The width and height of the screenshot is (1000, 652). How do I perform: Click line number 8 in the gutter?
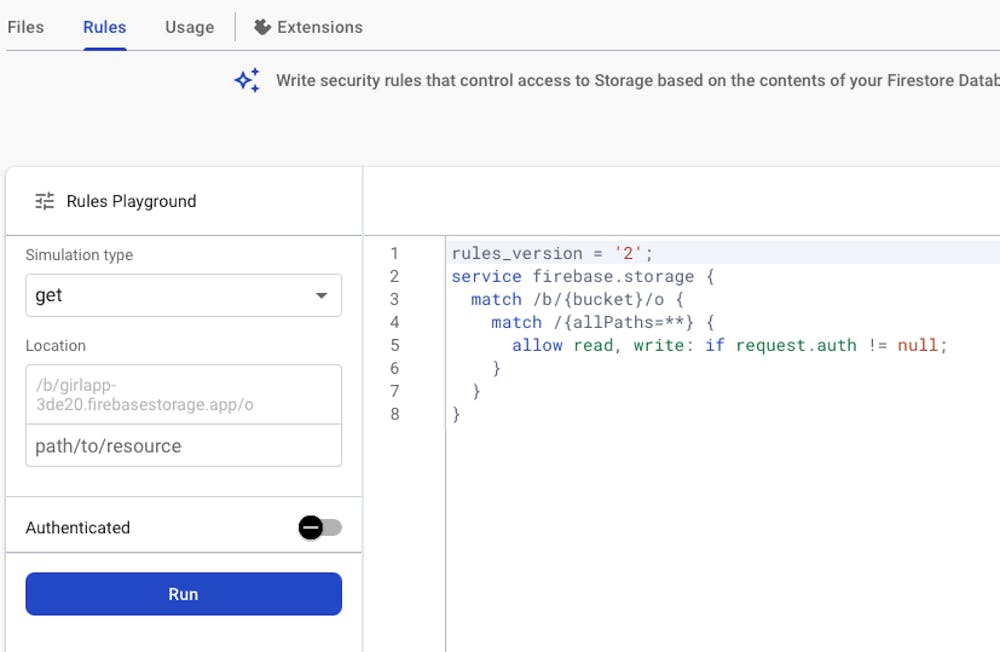click(x=395, y=414)
